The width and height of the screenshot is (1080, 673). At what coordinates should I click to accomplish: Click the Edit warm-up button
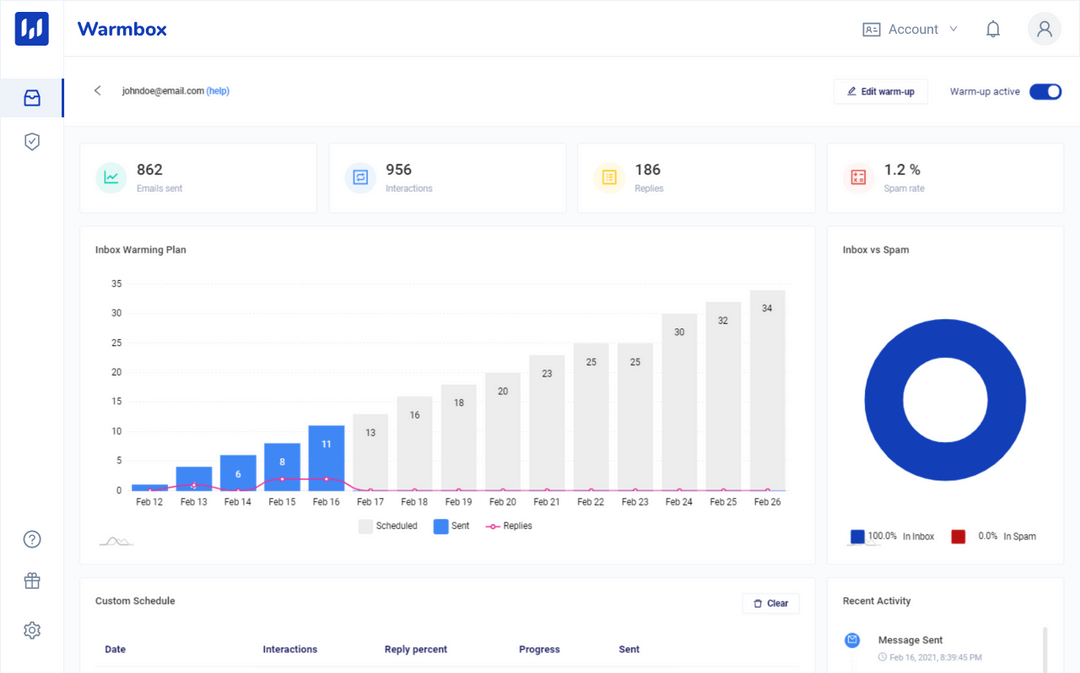(x=880, y=91)
